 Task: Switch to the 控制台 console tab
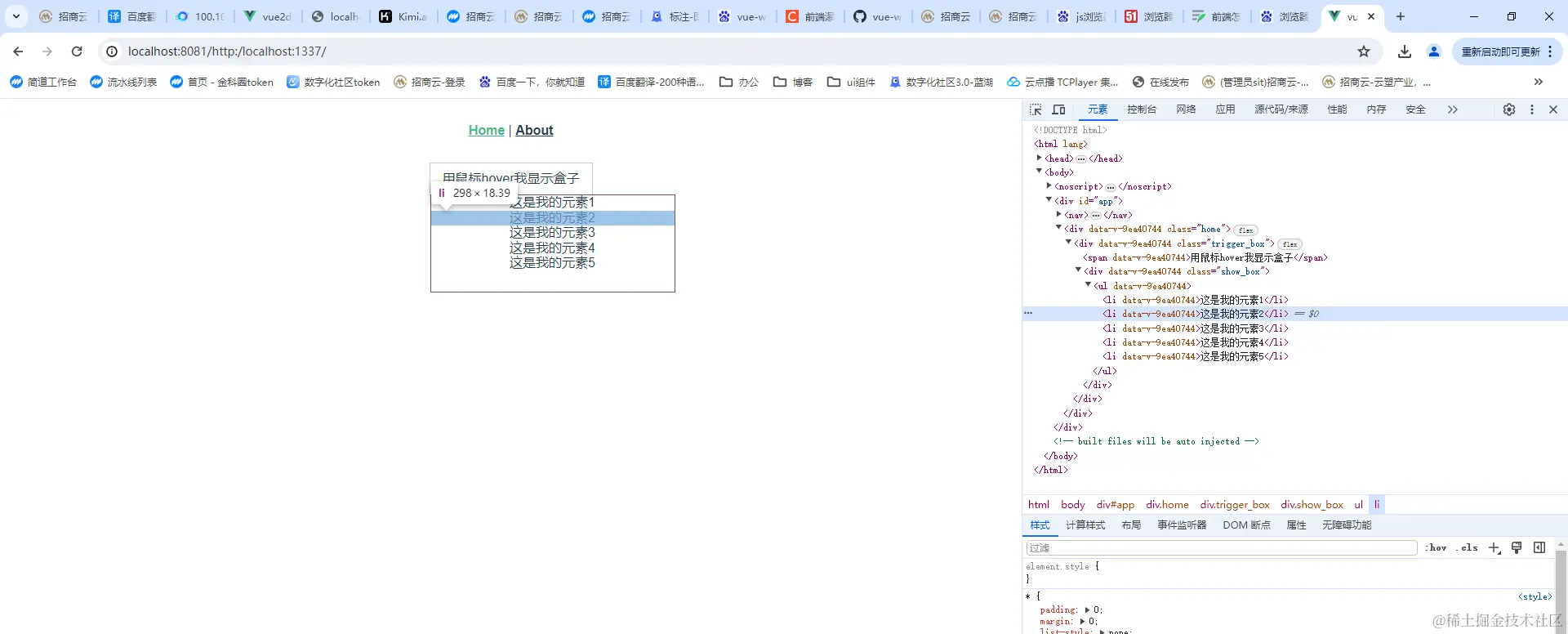tap(1142, 109)
